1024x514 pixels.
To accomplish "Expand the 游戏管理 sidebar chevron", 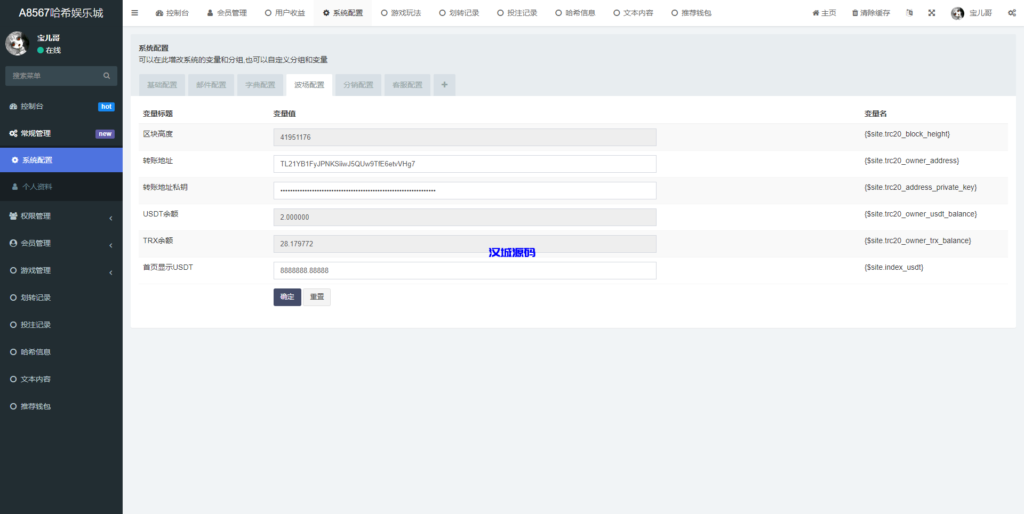I will pos(111,272).
